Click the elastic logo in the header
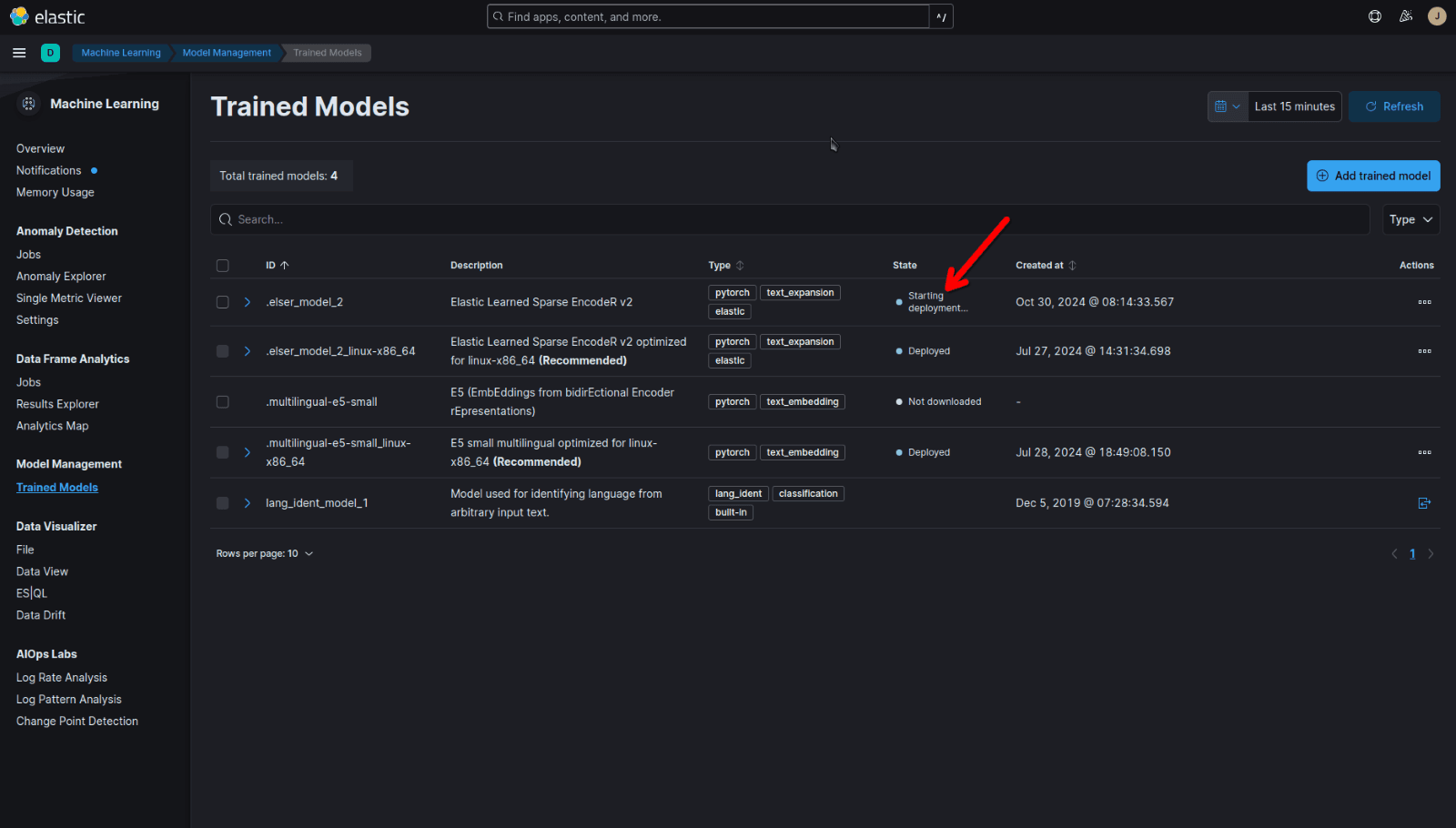The height and width of the screenshot is (828, 1456). [47, 15]
